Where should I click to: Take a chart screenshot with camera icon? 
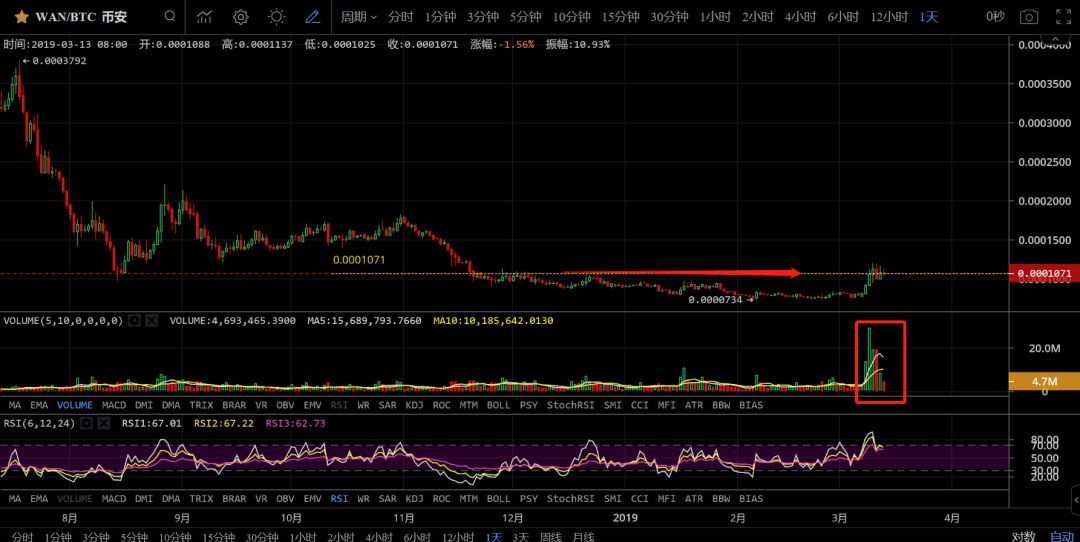pyautogui.click(x=1028, y=17)
